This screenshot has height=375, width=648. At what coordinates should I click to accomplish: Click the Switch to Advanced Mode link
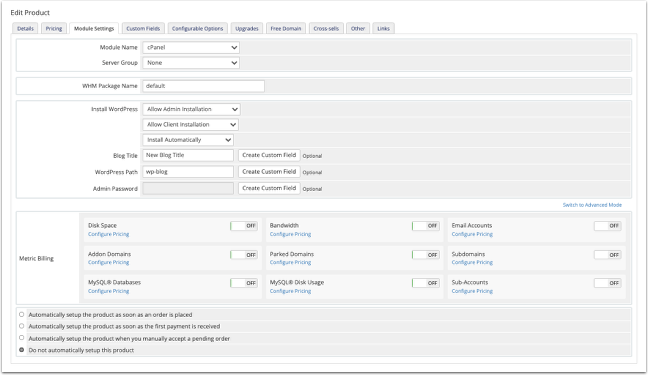(592, 205)
